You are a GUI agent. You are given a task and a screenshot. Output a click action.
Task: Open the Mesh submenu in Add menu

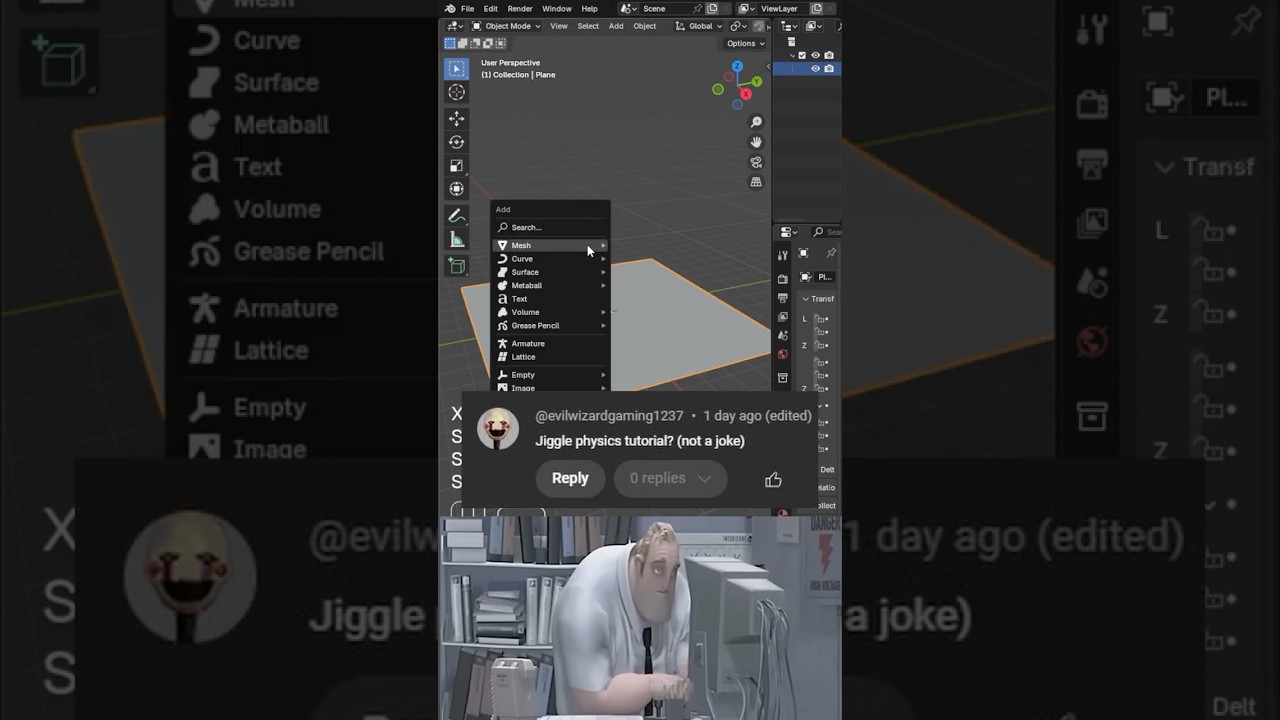[x=551, y=245]
